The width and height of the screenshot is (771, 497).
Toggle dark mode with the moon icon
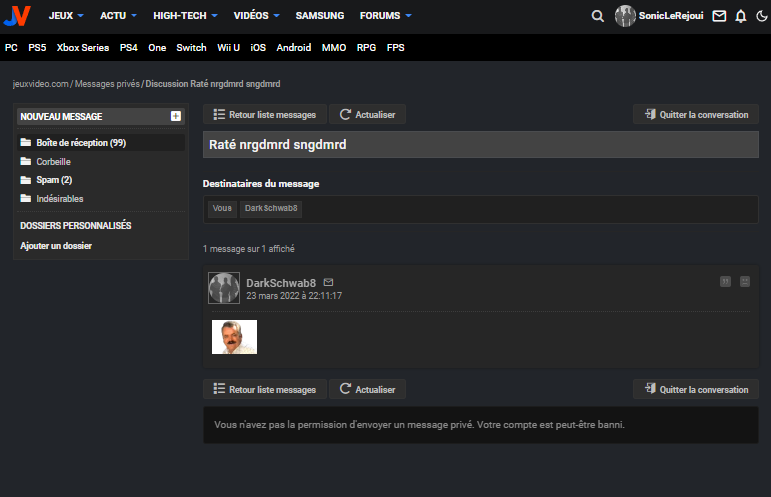(x=762, y=16)
